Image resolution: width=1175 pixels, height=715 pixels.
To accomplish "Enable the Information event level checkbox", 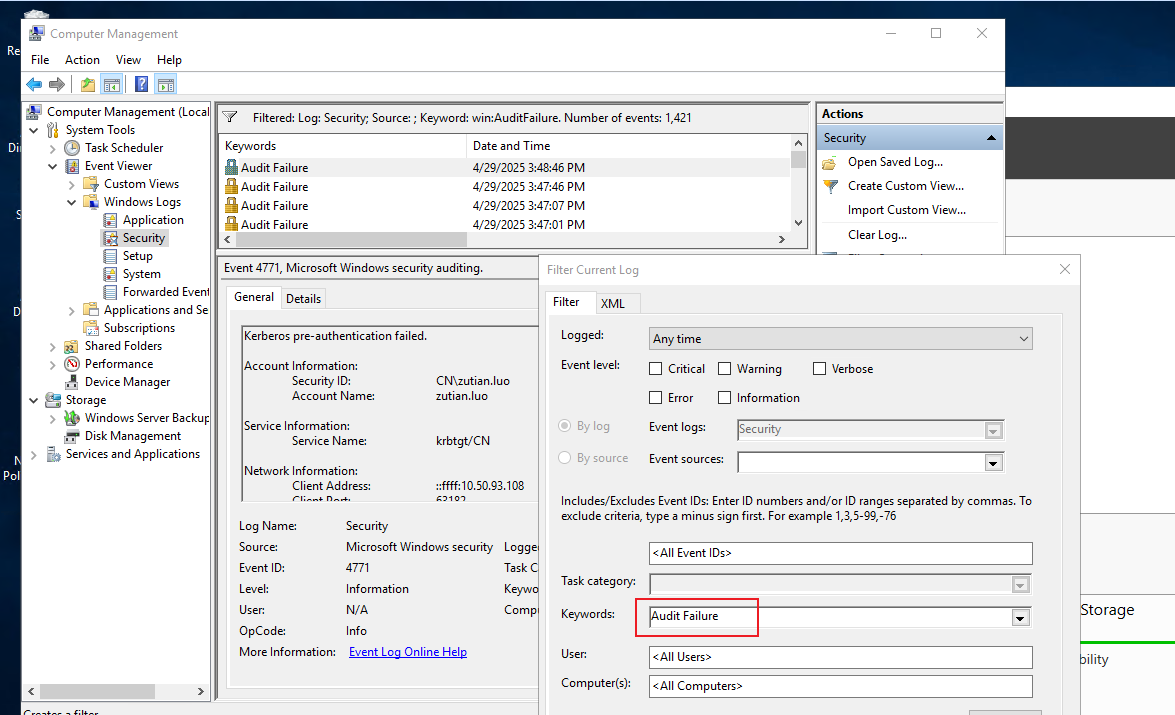I will [x=725, y=398].
